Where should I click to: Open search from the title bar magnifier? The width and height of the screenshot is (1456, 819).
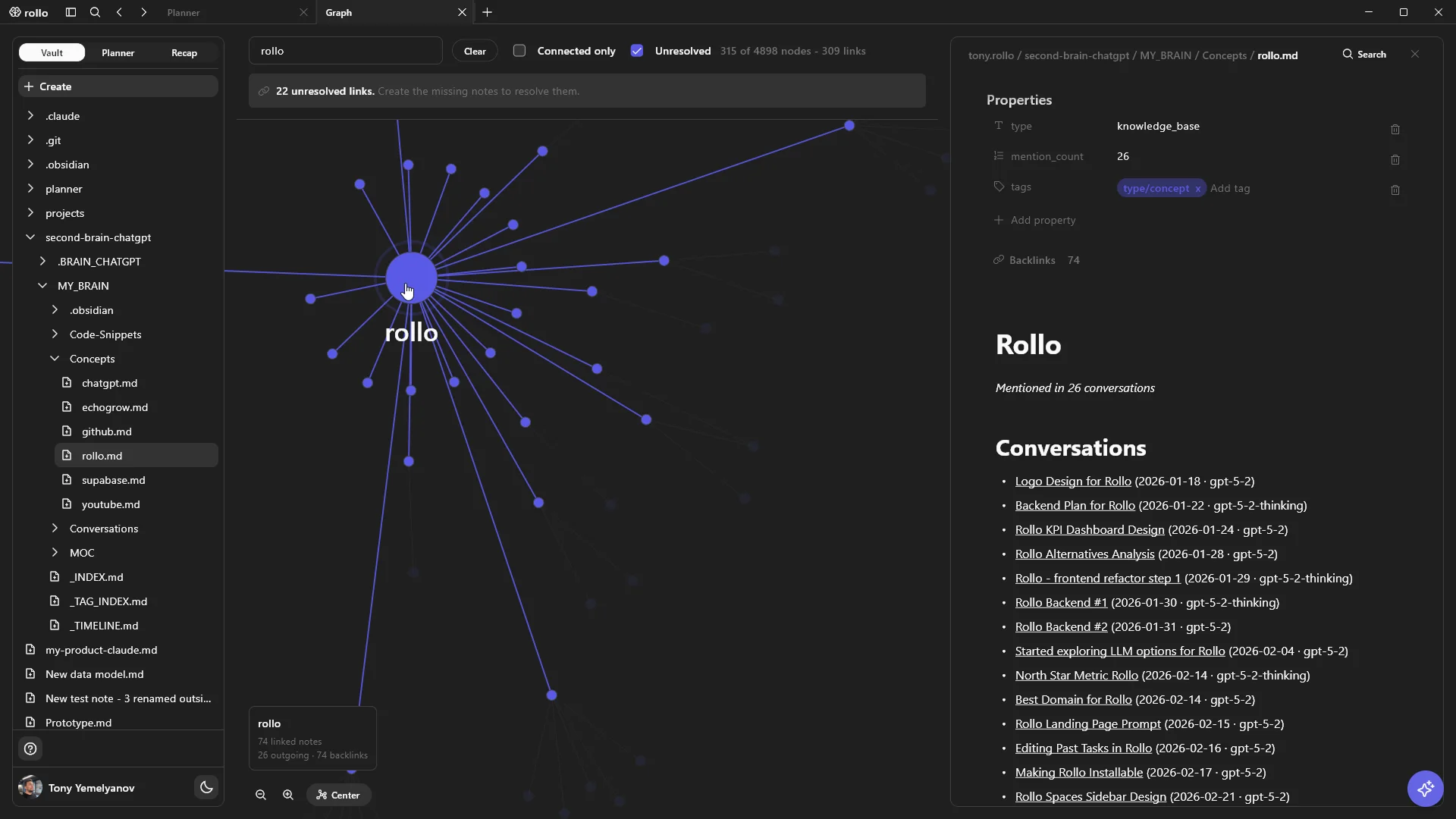click(x=95, y=12)
